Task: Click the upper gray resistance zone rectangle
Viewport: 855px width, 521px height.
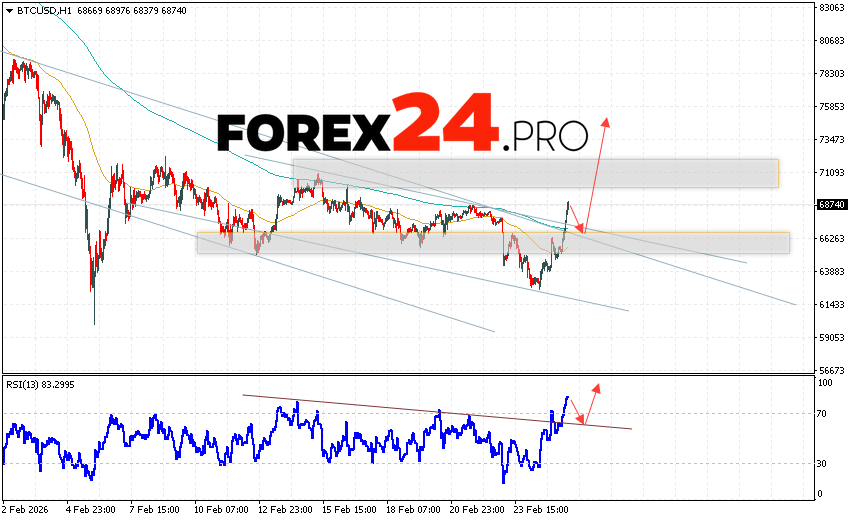Action: pos(535,173)
